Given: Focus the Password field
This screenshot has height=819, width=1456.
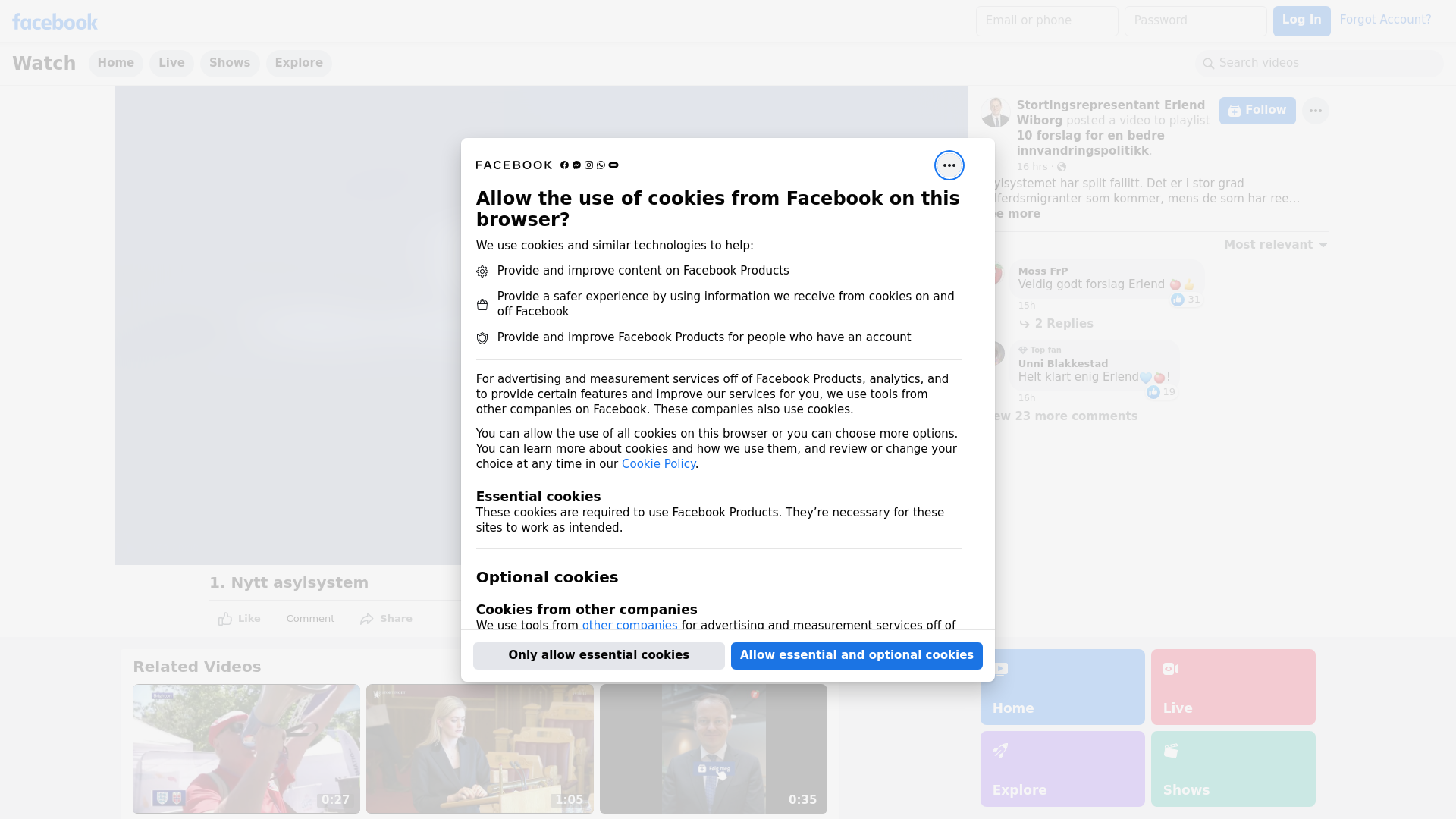Looking at the screenshot, I should pos(1195,20).
